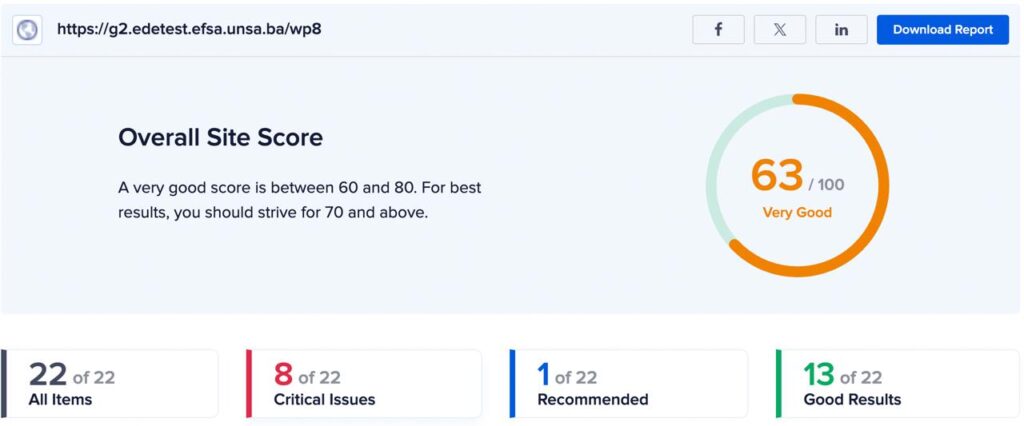Click the Download Report button
The width and height of the screenshot is (1024, 426).
point(942,29)
